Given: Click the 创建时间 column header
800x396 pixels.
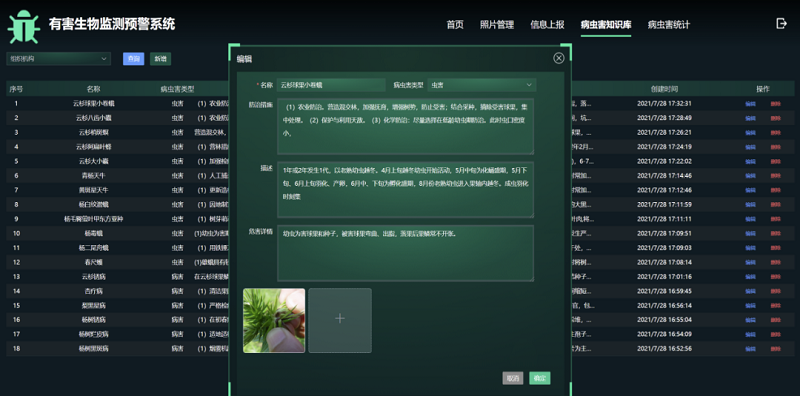Looking at the screenshot, I should click(x=664, y=89).
